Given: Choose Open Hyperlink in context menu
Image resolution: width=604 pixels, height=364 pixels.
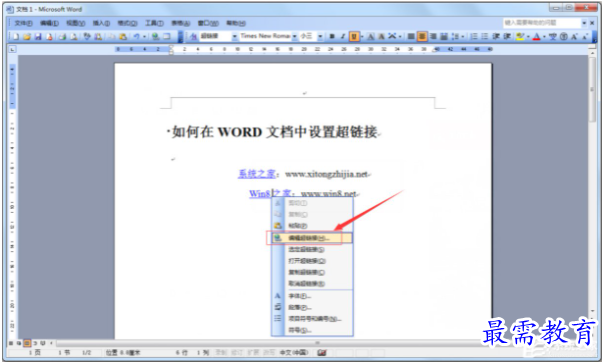Looking at the screenshot, I should (312, 261).
